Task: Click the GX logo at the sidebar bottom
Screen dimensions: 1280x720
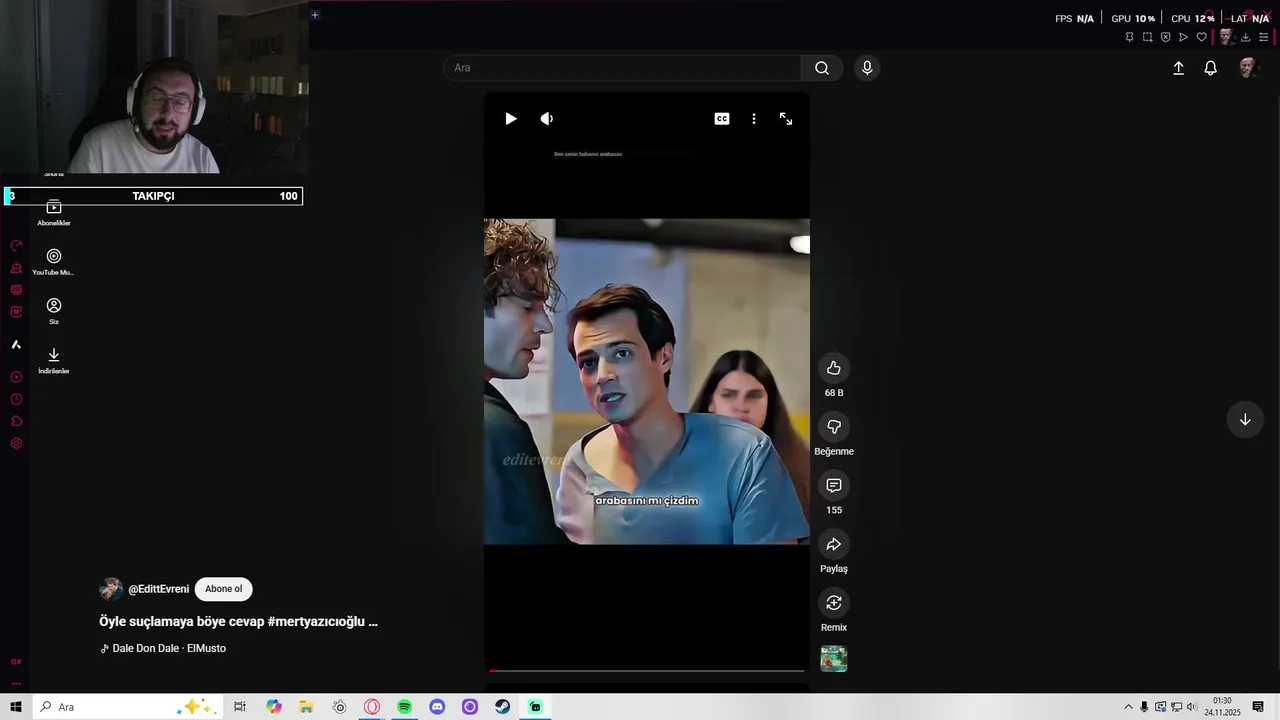Action: (16, 661)
